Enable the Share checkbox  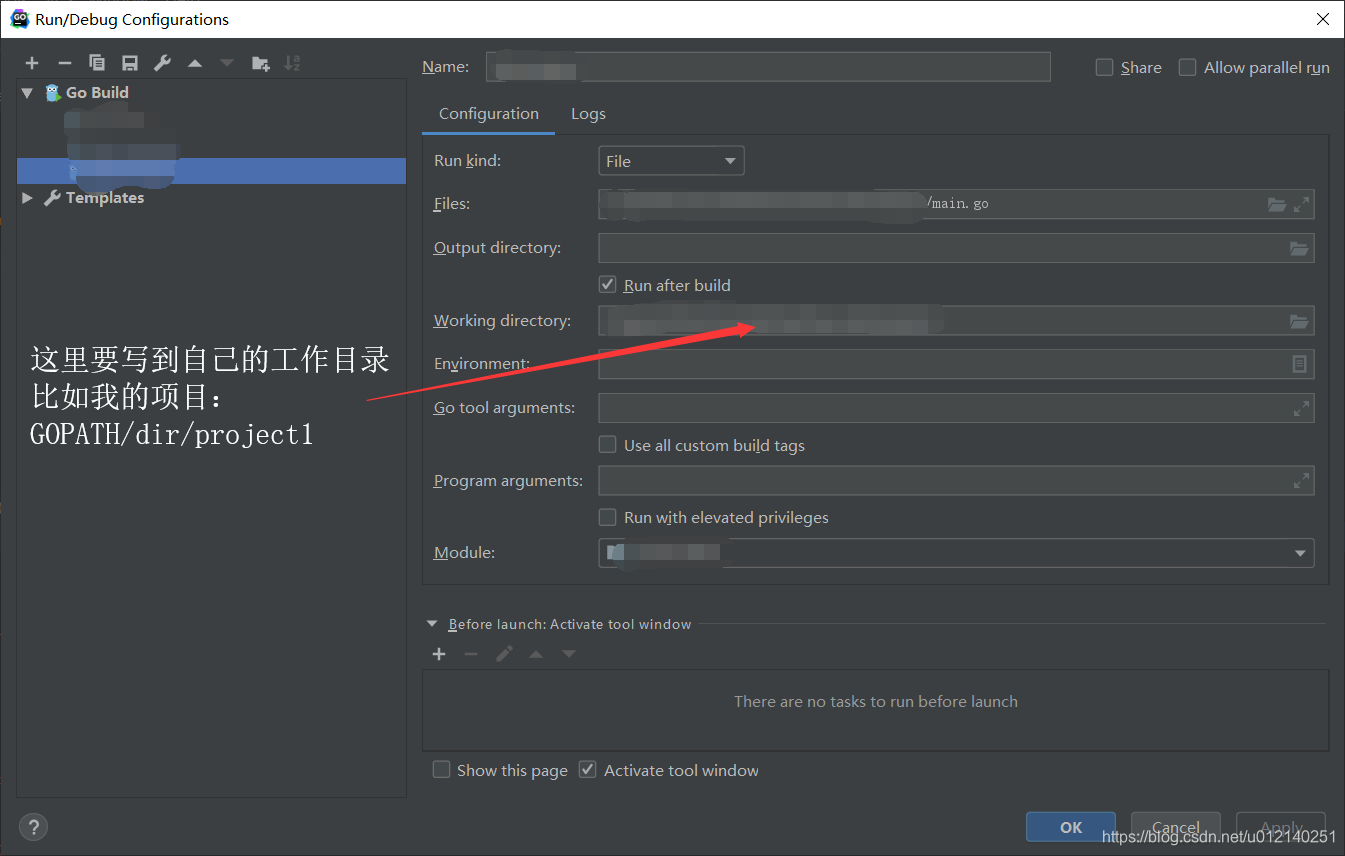[1104, 67]
